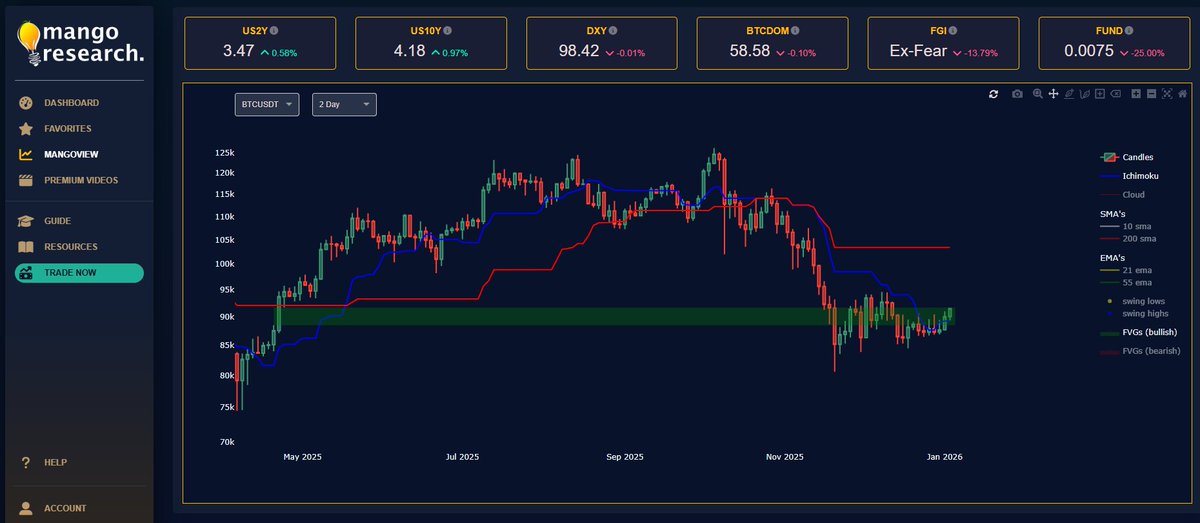Screen dimensions: 1200x523
Task: Toggle 200 sma in legend
Action: pos(1127,239)
